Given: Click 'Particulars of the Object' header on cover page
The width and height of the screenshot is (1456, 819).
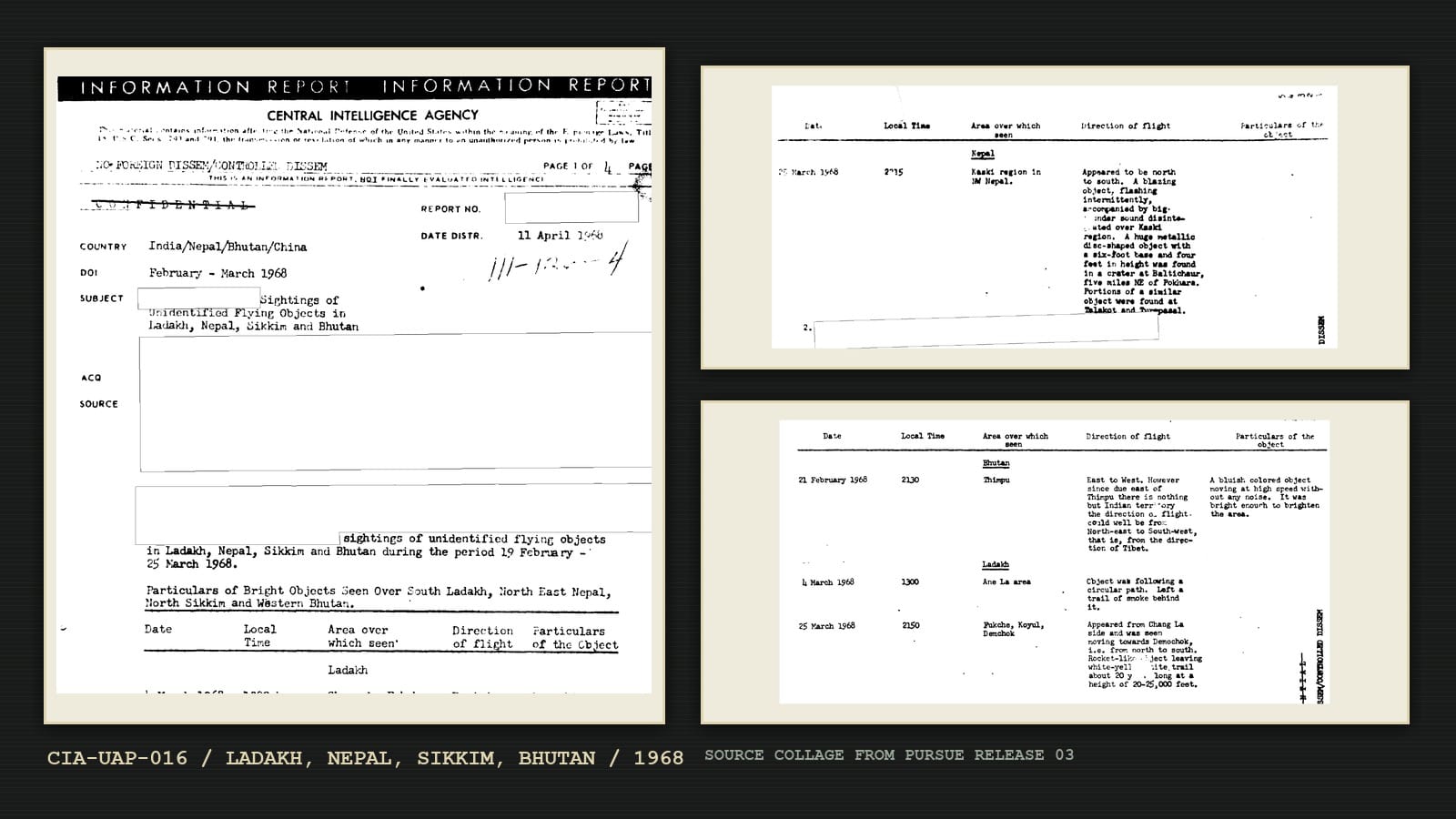Looking at the screenshot, I should [575, 637].
